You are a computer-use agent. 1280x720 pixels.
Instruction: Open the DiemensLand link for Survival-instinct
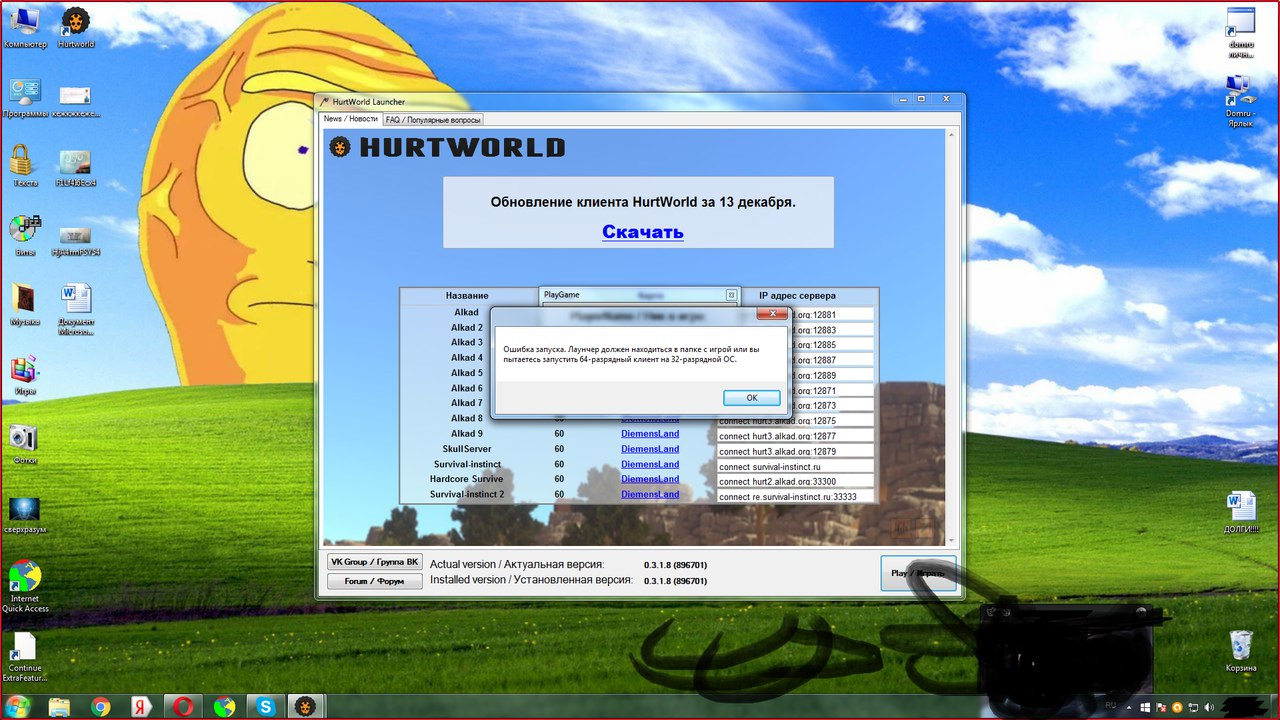tap(650, 464)
